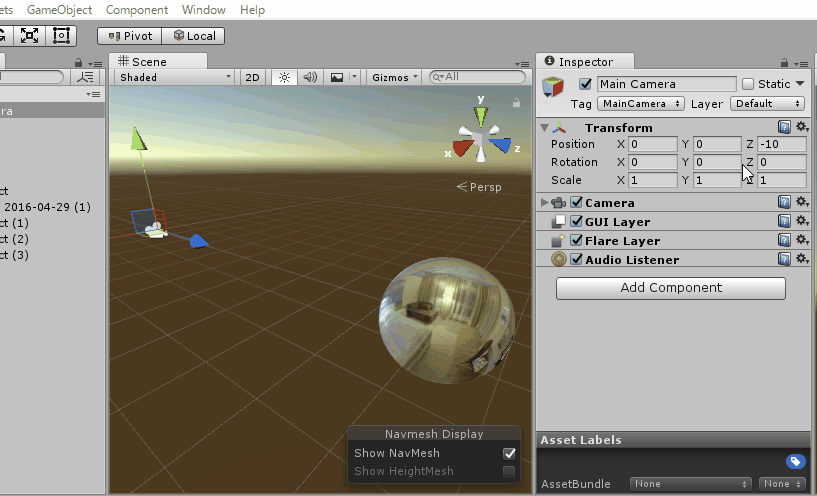Toggle Main Camera active checkbox
This screenshot has width=817, height=496.
(585, 84)
